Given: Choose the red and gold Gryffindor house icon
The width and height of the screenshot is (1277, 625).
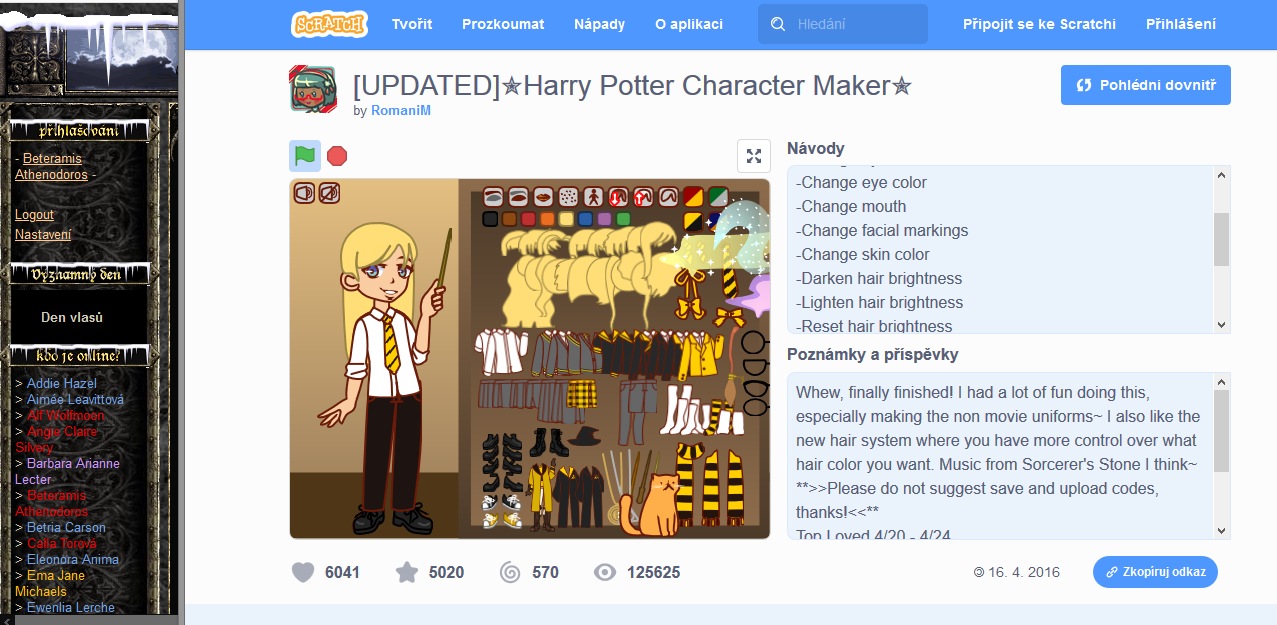Looking at the screenshot, I should tap(694, 196).
